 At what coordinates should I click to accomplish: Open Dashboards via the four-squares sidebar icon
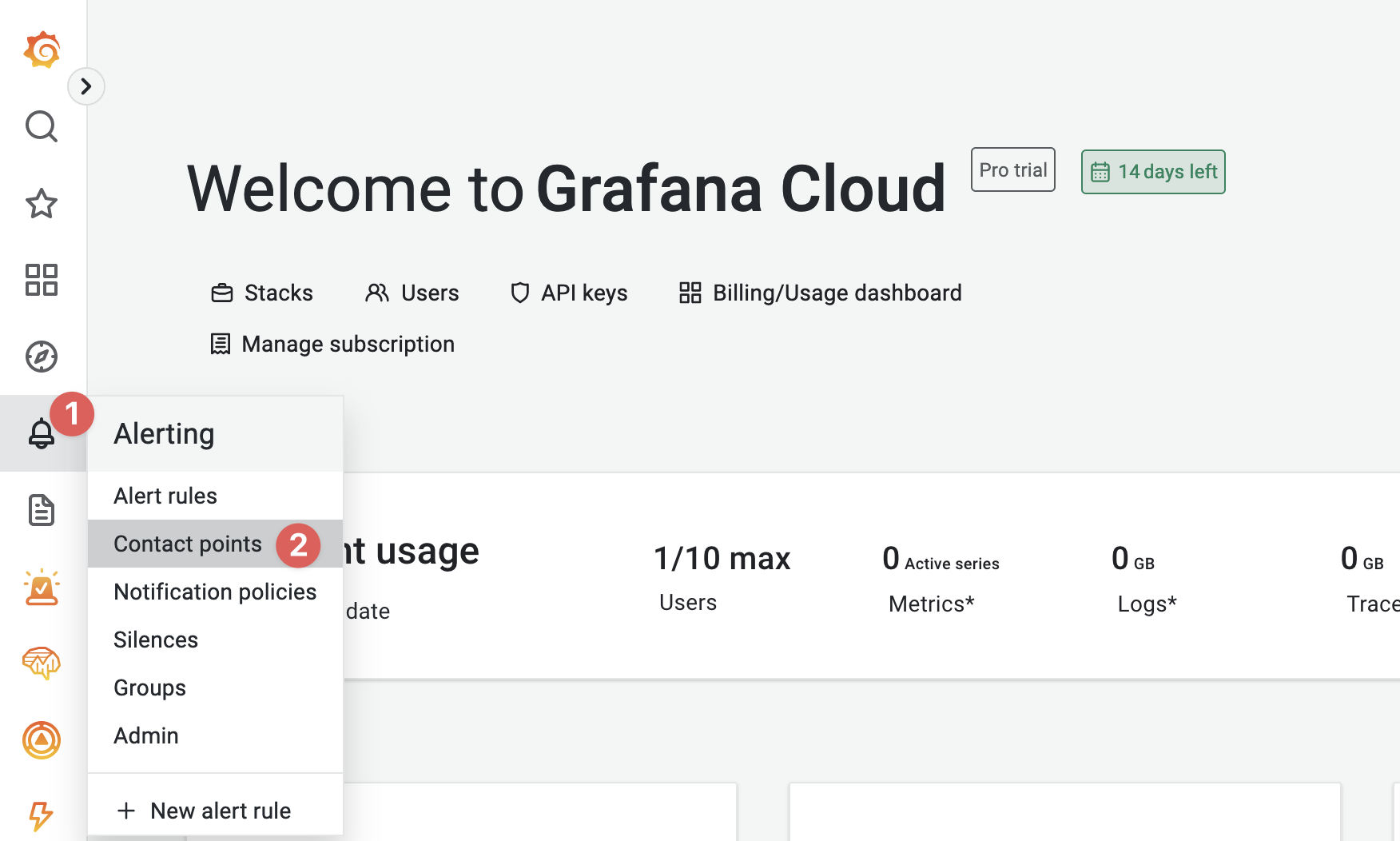coord(42,280)
